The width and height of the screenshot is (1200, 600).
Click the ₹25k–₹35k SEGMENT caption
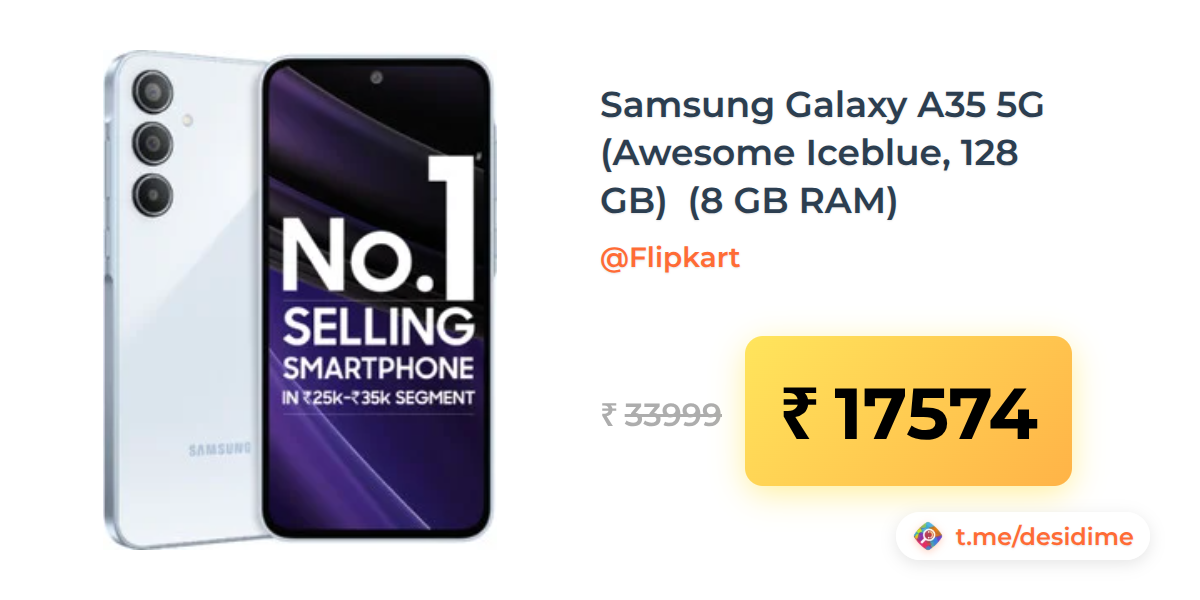[x=379, y=397]
